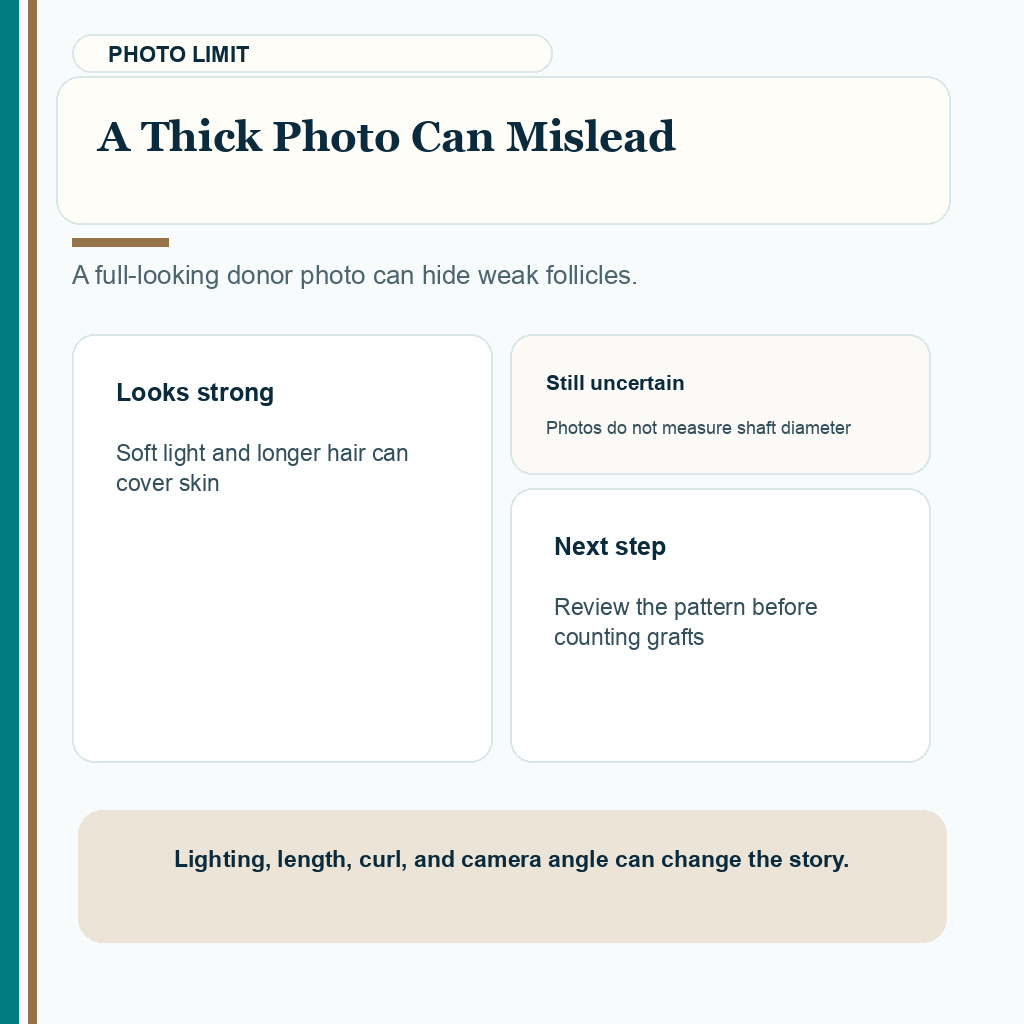The image size is (1024, 1024).
Task: Click the title card's empty area below heading
Action: pyautogui.click(x=503, y=193)
